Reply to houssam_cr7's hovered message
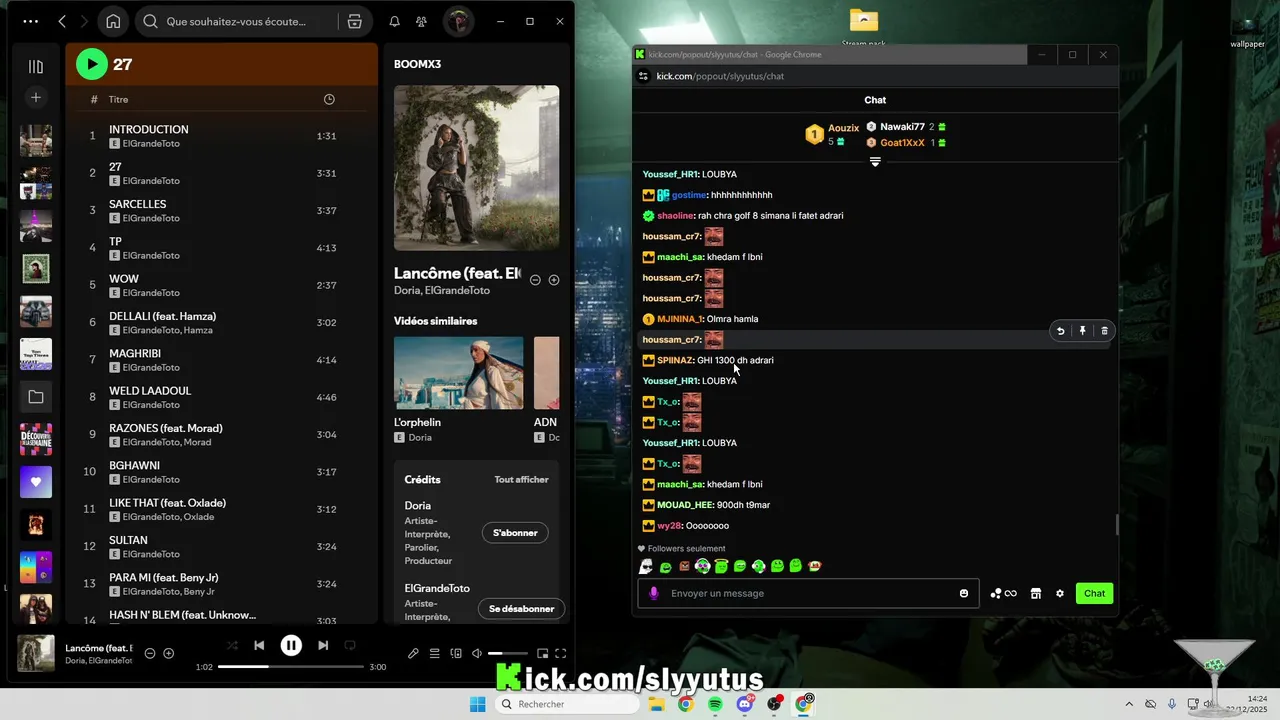The width and height of the screenshot is (1280, 720). pos(1060,331)
